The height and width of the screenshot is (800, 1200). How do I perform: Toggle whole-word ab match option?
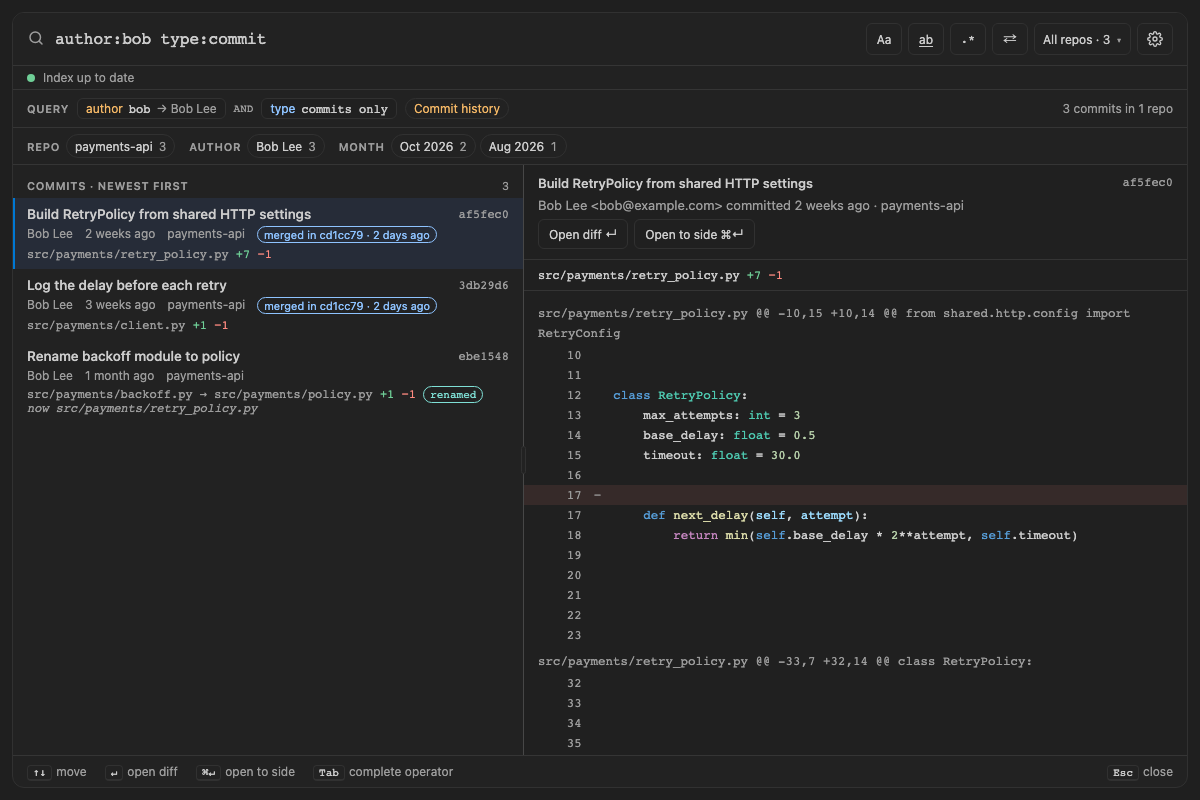(926, 39)
